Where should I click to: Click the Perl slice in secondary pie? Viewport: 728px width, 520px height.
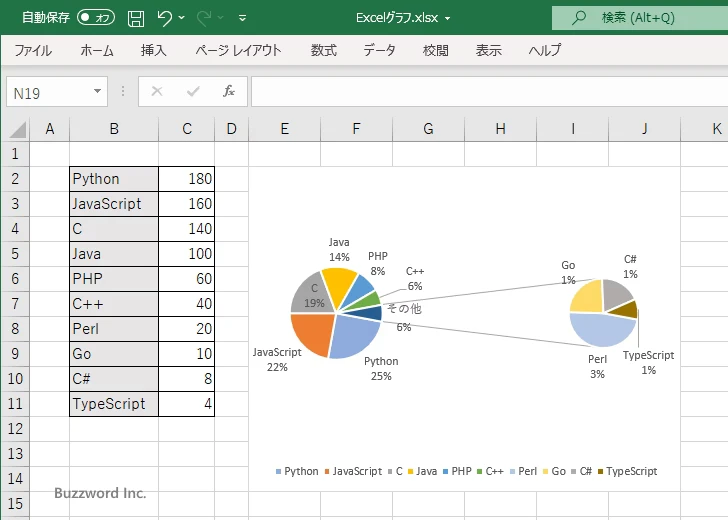(602, 331)
